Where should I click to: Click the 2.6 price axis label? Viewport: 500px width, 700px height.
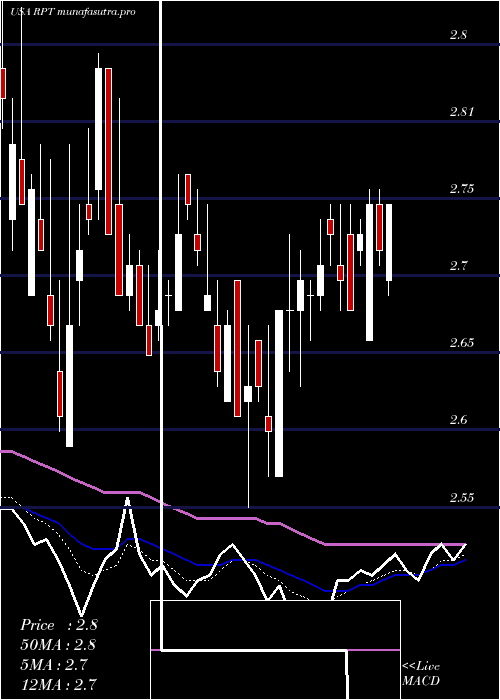458,420
